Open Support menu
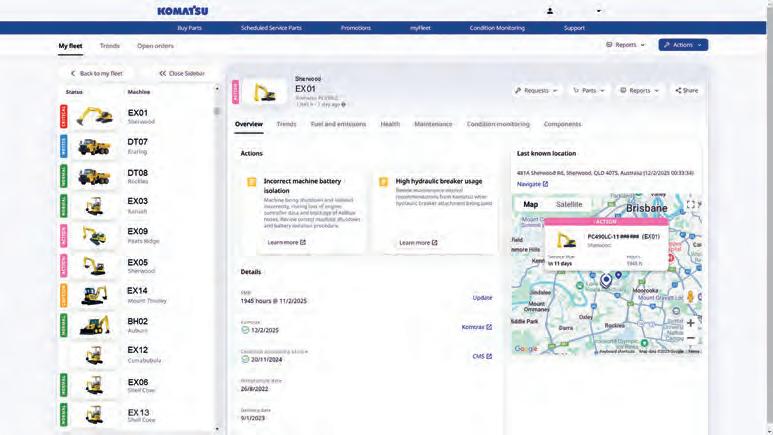The image size is (773, 435). point(574,28)
